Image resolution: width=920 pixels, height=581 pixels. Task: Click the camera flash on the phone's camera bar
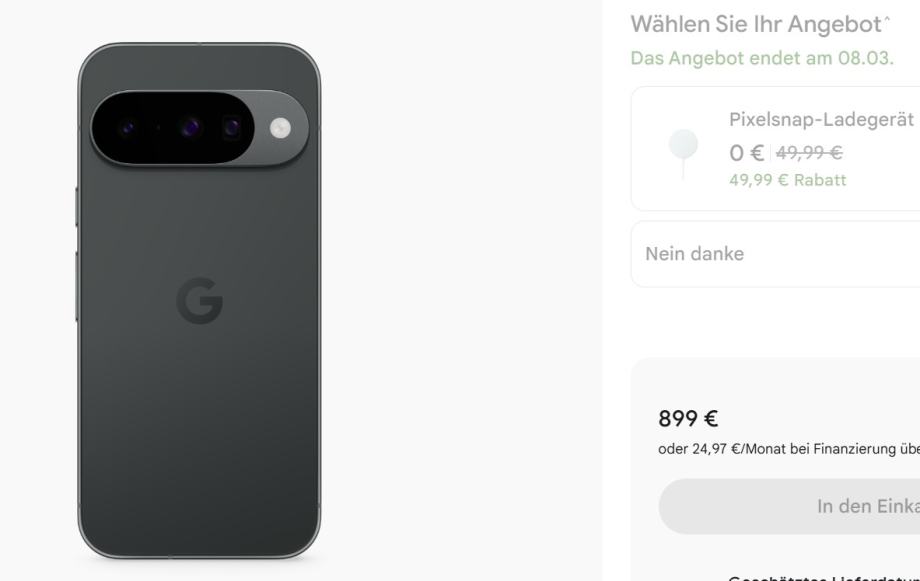pos(280,128)
